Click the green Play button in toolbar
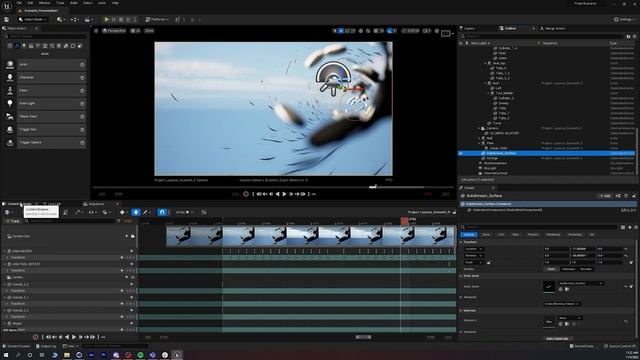The width and height of the screenshot is (640, 360). coord(107,20)
